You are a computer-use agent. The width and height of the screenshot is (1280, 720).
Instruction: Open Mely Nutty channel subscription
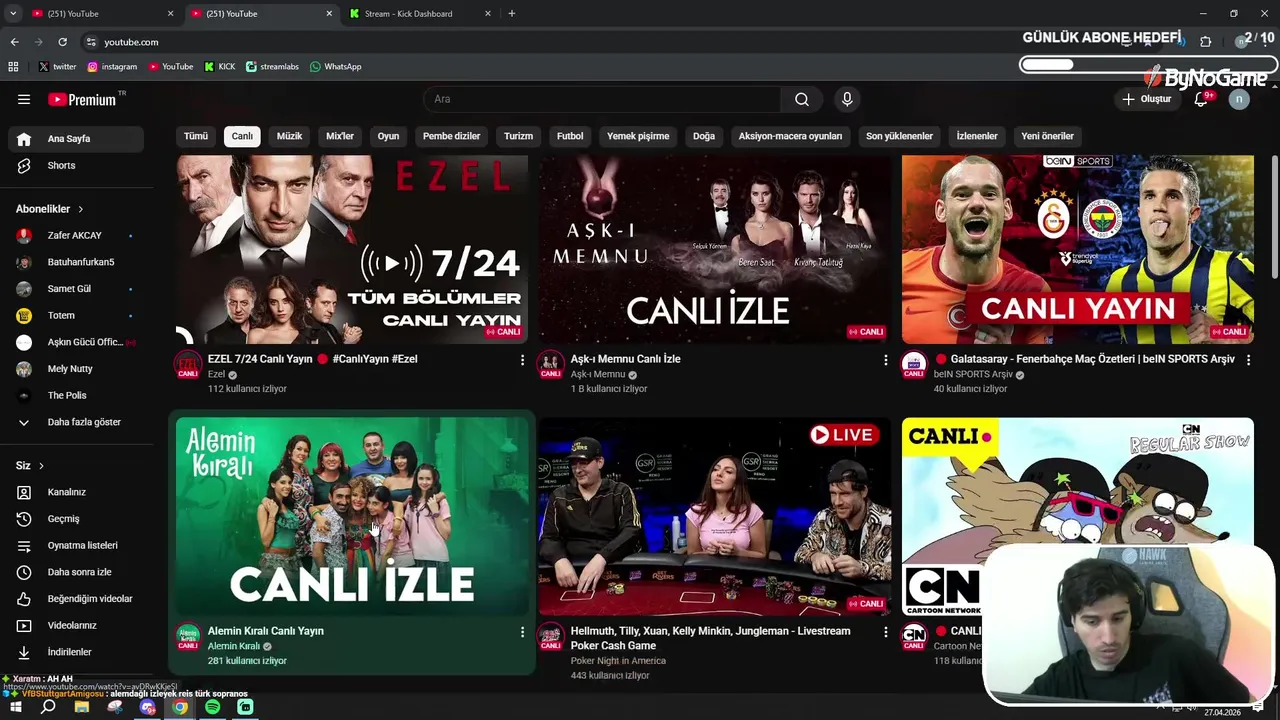(75, 369)
